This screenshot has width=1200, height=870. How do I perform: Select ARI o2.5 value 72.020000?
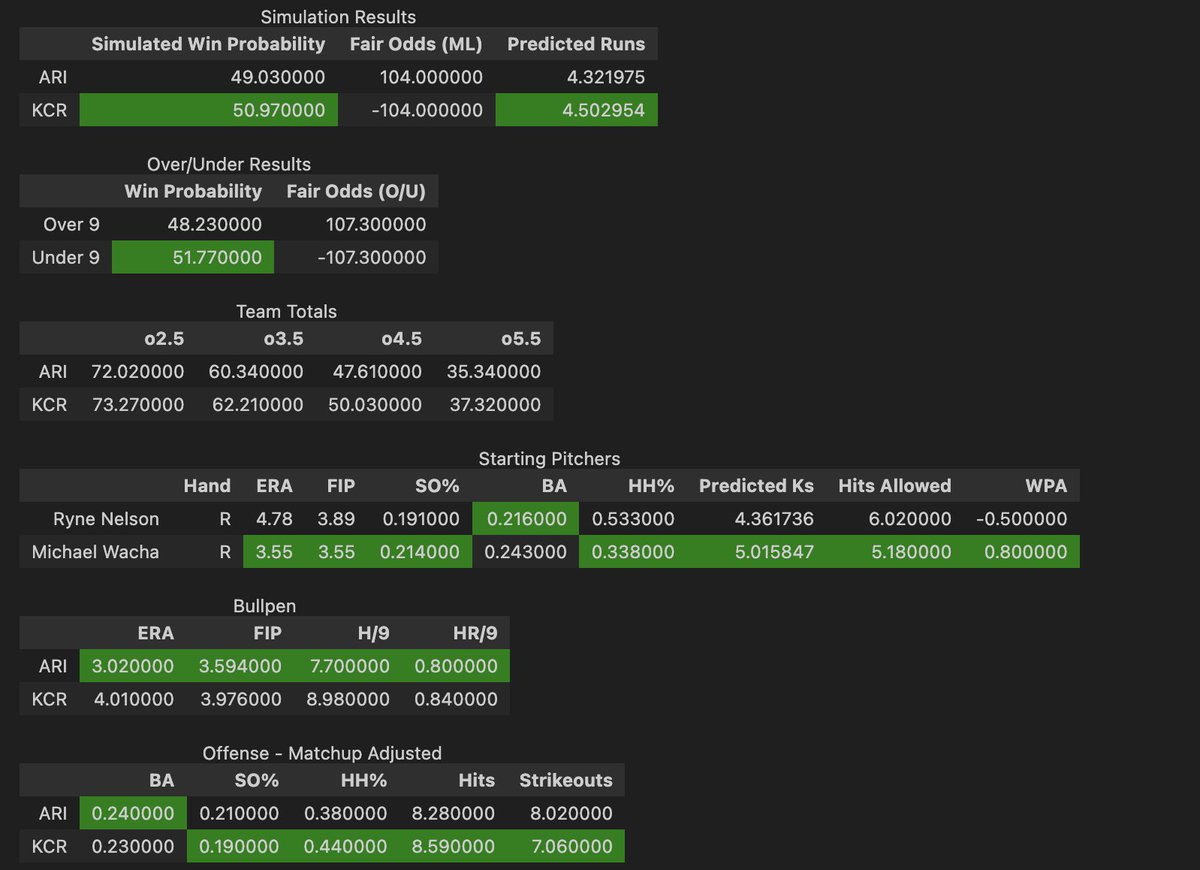pos(138,371)
